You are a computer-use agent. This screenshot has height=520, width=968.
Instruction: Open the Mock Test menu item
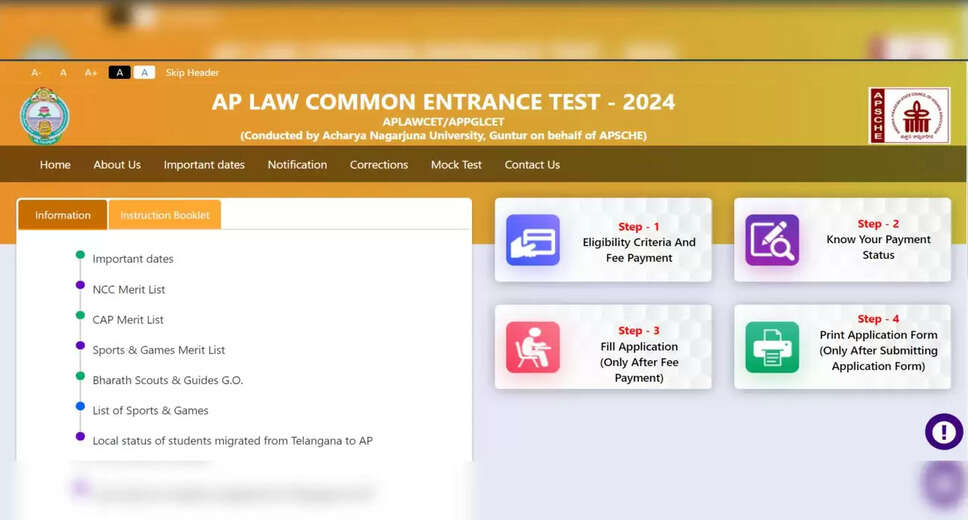(456, 165)
